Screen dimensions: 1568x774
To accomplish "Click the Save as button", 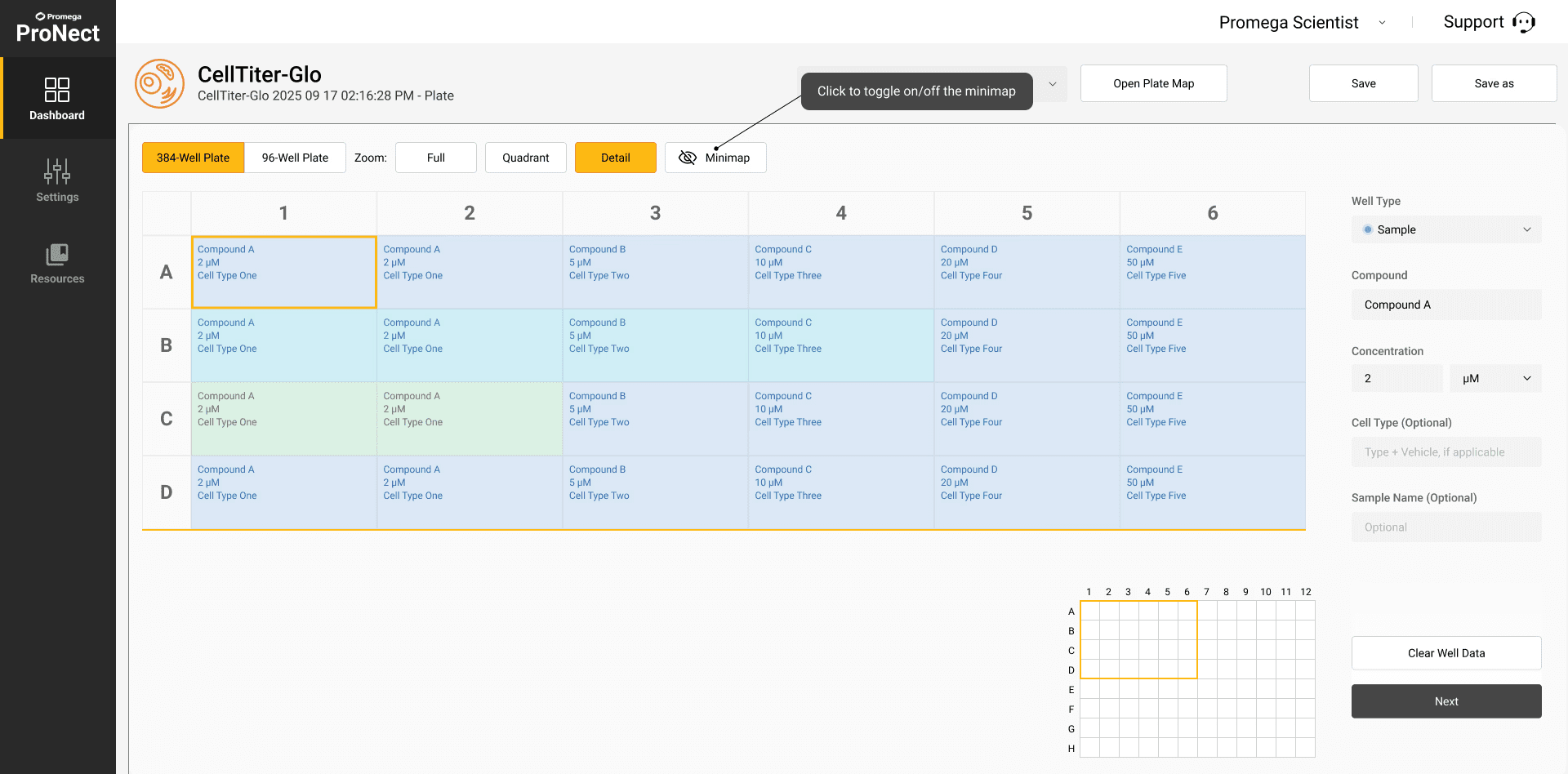I will tap(1494, 83).
